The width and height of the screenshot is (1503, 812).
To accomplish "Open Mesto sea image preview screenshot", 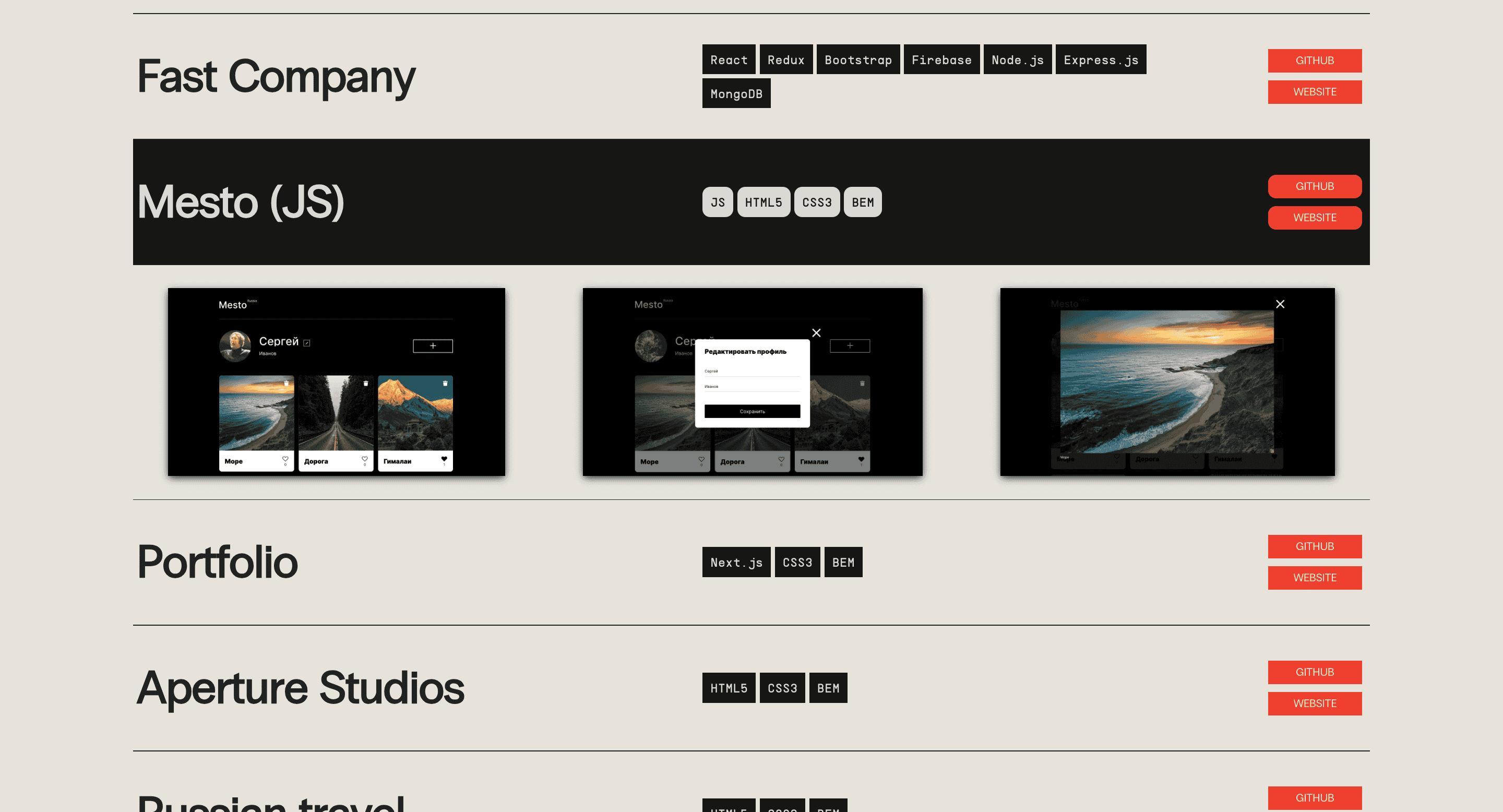I will pyautogui.click(x=1167, y=381).
